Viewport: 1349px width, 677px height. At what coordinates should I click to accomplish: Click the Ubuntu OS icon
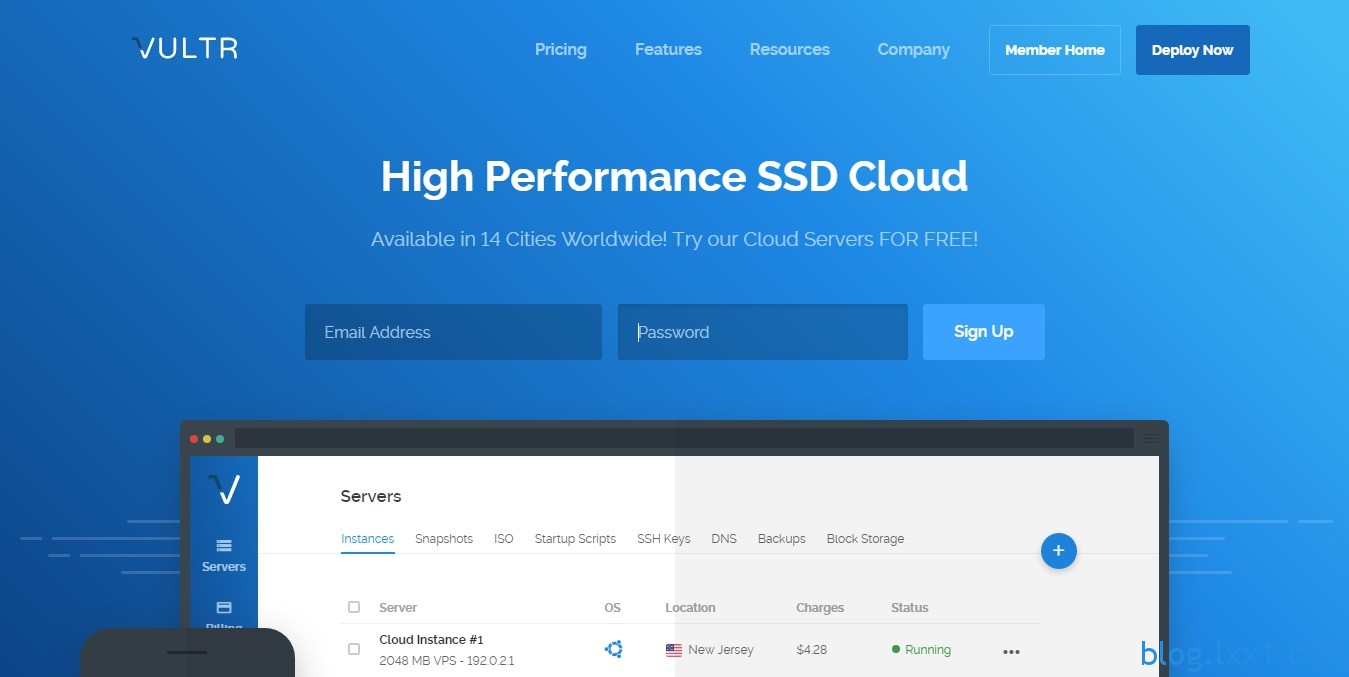tap(614, 649)
